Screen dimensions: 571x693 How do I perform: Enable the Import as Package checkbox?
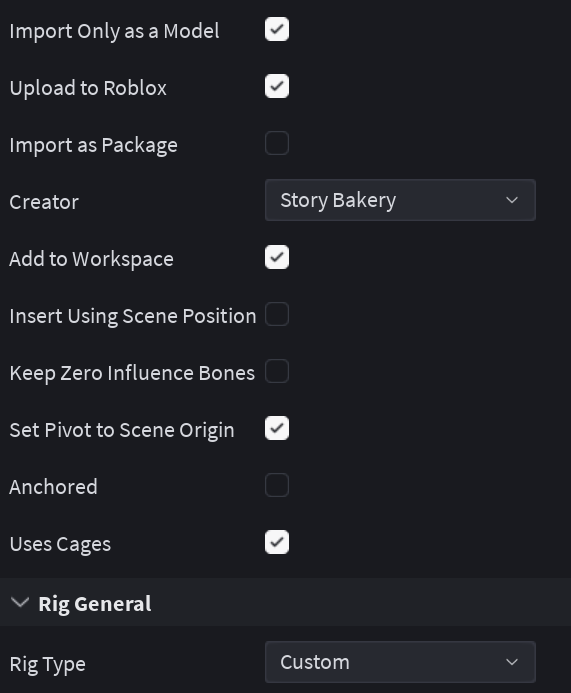(x=277, y=143)
